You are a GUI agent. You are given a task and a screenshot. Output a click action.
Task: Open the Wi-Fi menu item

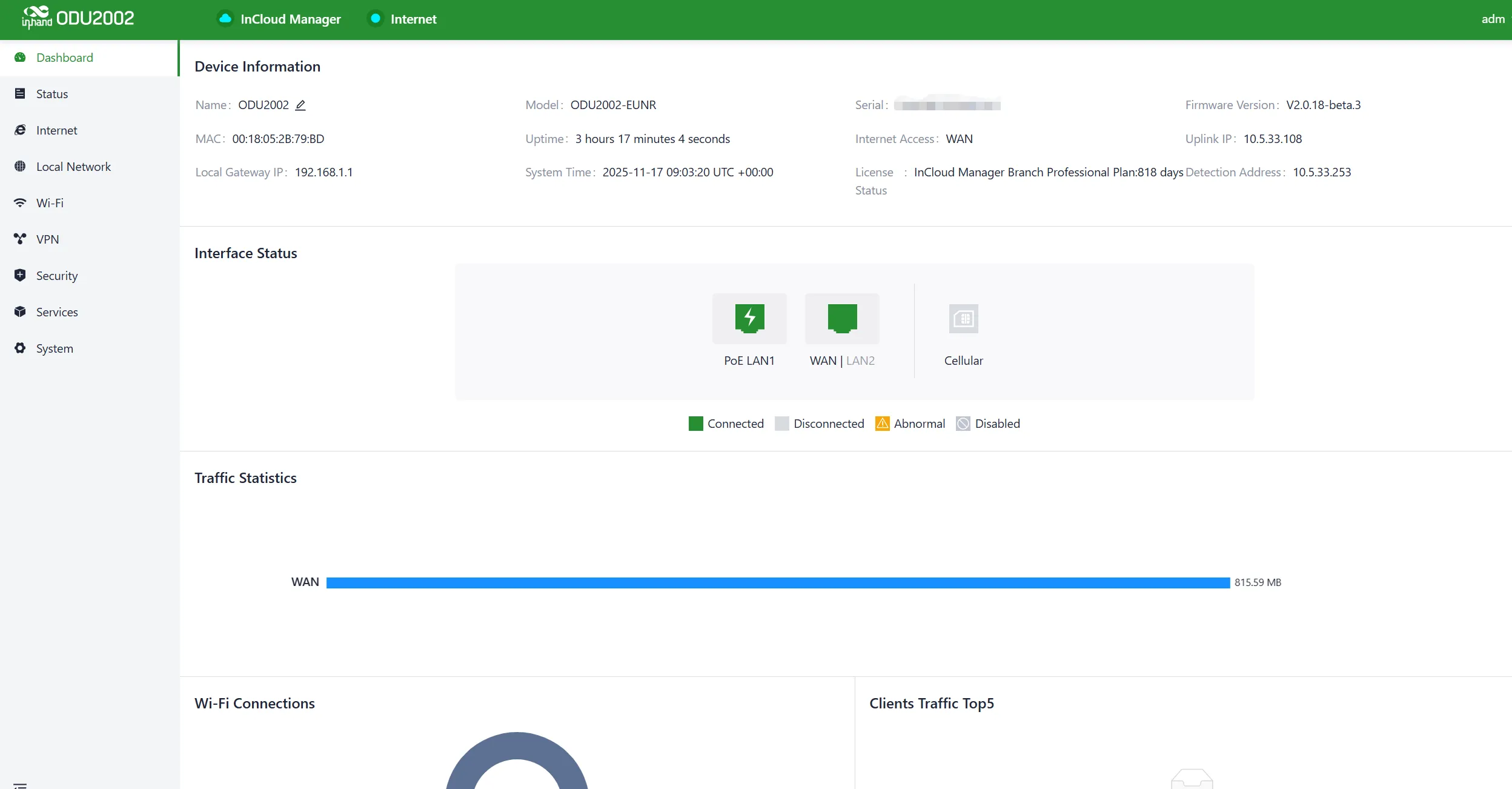tap(89, 203)
